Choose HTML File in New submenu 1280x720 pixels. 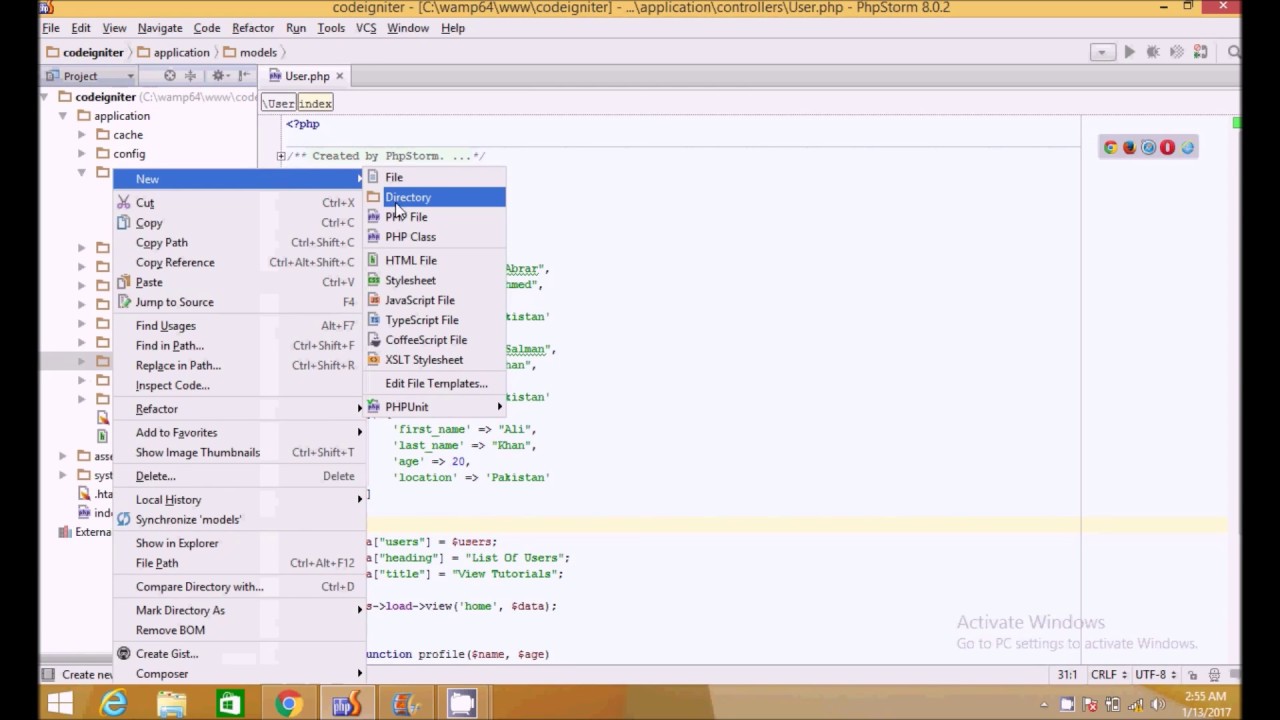click(435, 260)
